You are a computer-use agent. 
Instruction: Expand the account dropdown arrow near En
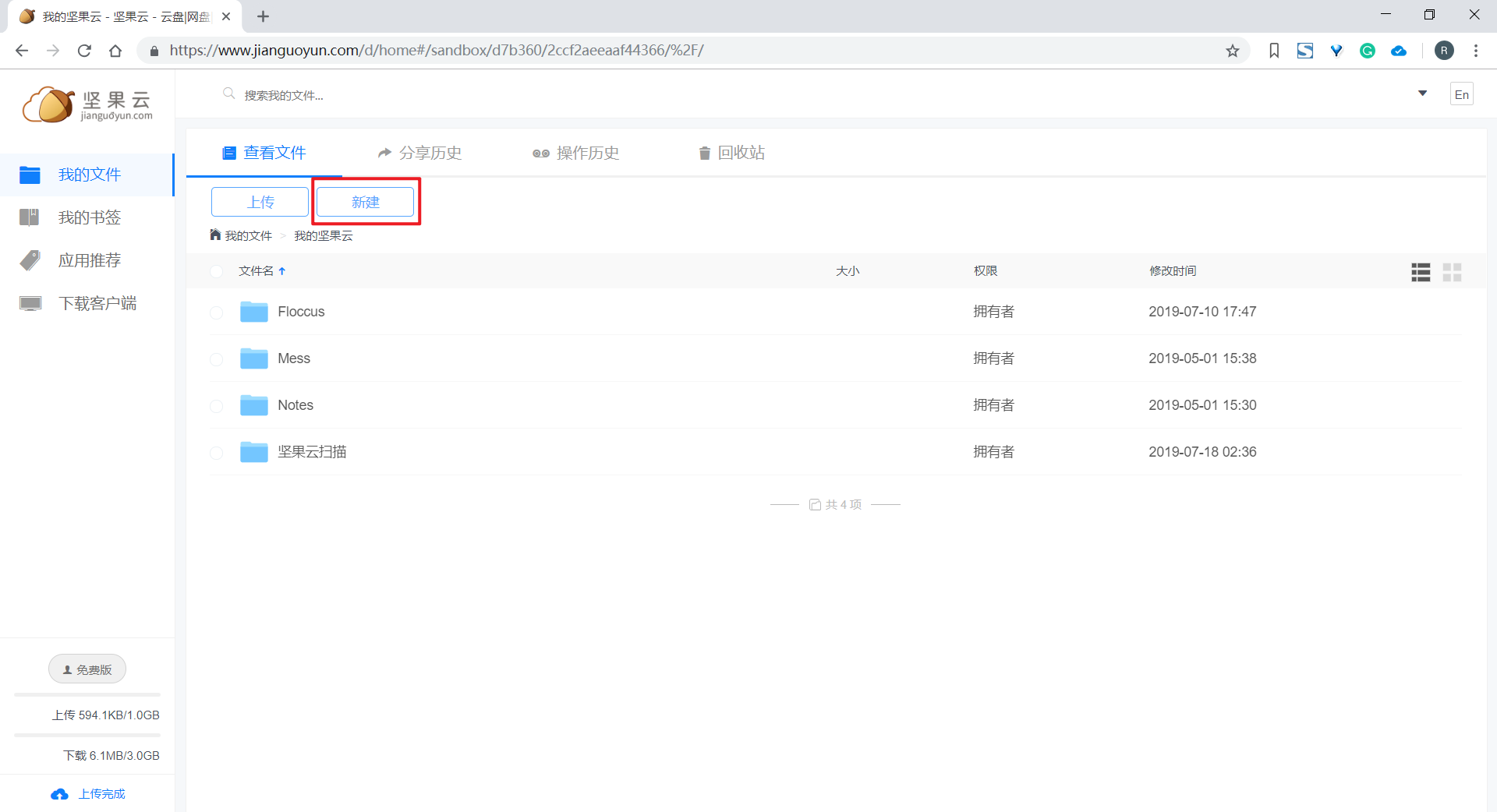[1422, 94]
